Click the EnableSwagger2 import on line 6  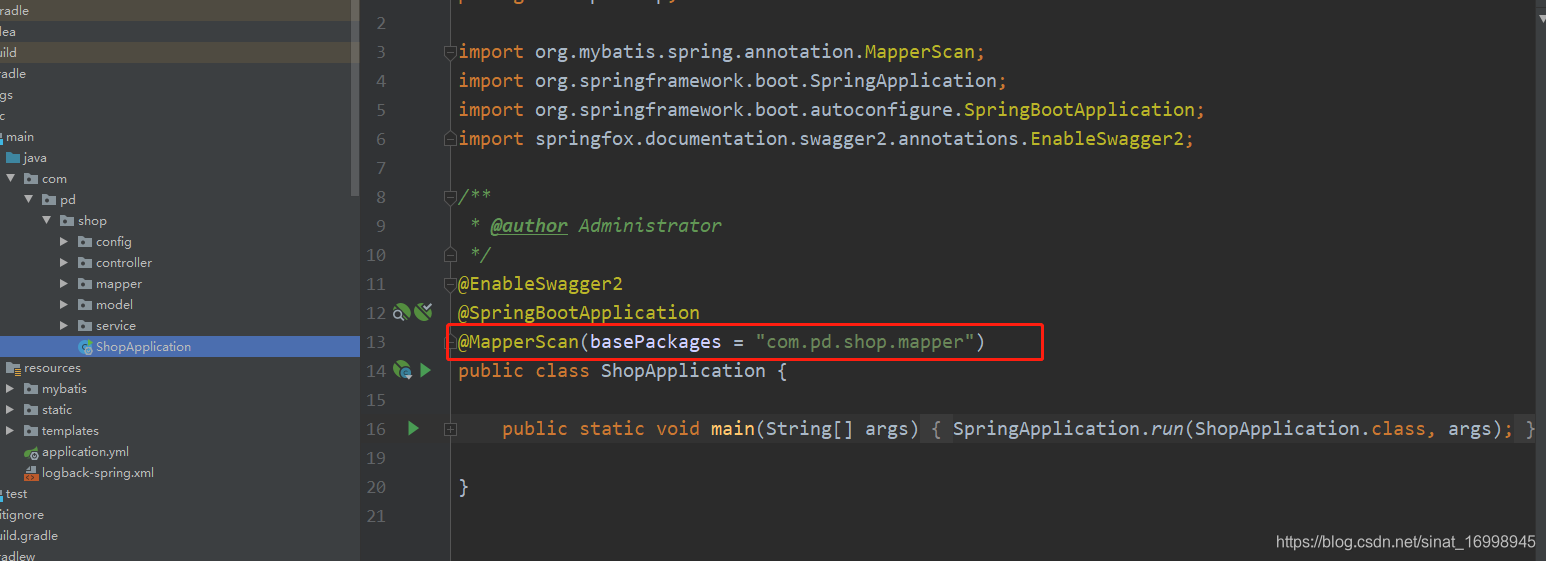pos(1107,139)
